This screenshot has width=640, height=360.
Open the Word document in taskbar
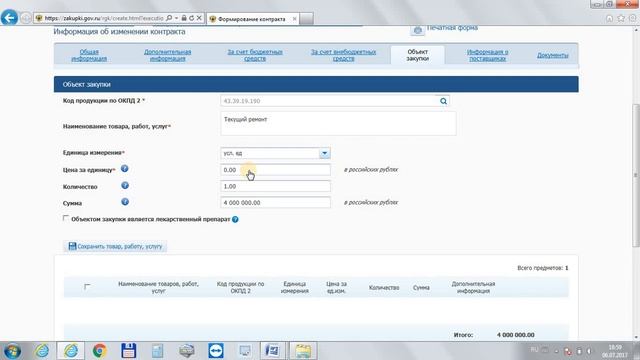tap(272, 351)
